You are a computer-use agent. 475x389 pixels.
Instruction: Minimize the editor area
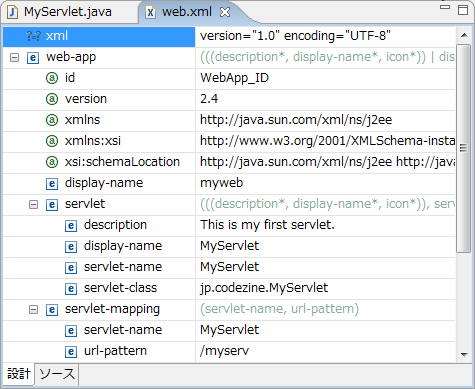tap(445, 7)
